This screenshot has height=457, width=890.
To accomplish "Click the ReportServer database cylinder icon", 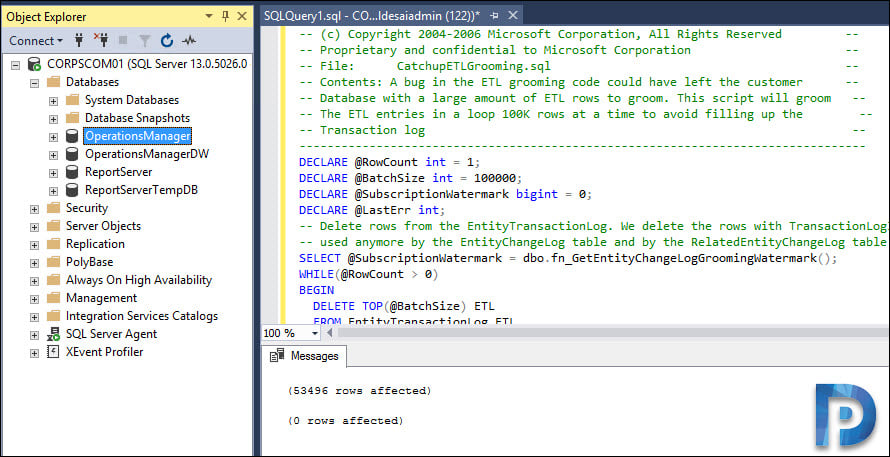I will click(72, 172).
